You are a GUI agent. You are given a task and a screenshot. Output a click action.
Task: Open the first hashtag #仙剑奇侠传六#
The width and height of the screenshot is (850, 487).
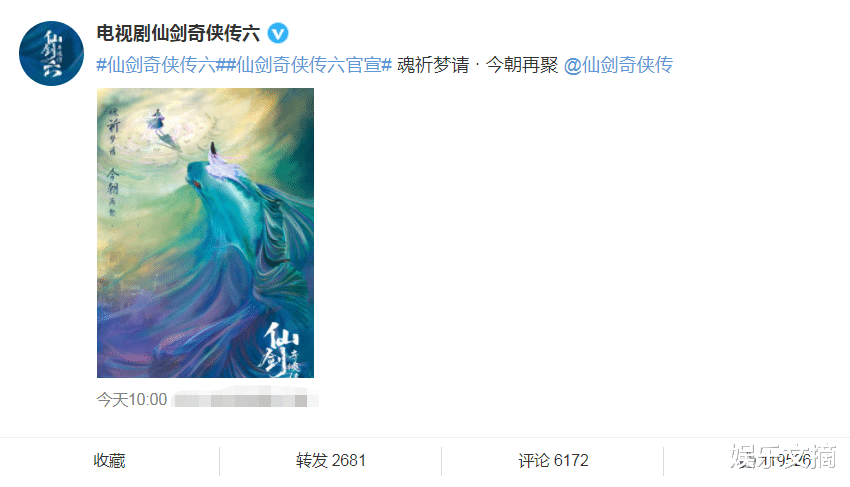[x=159, y=65]
